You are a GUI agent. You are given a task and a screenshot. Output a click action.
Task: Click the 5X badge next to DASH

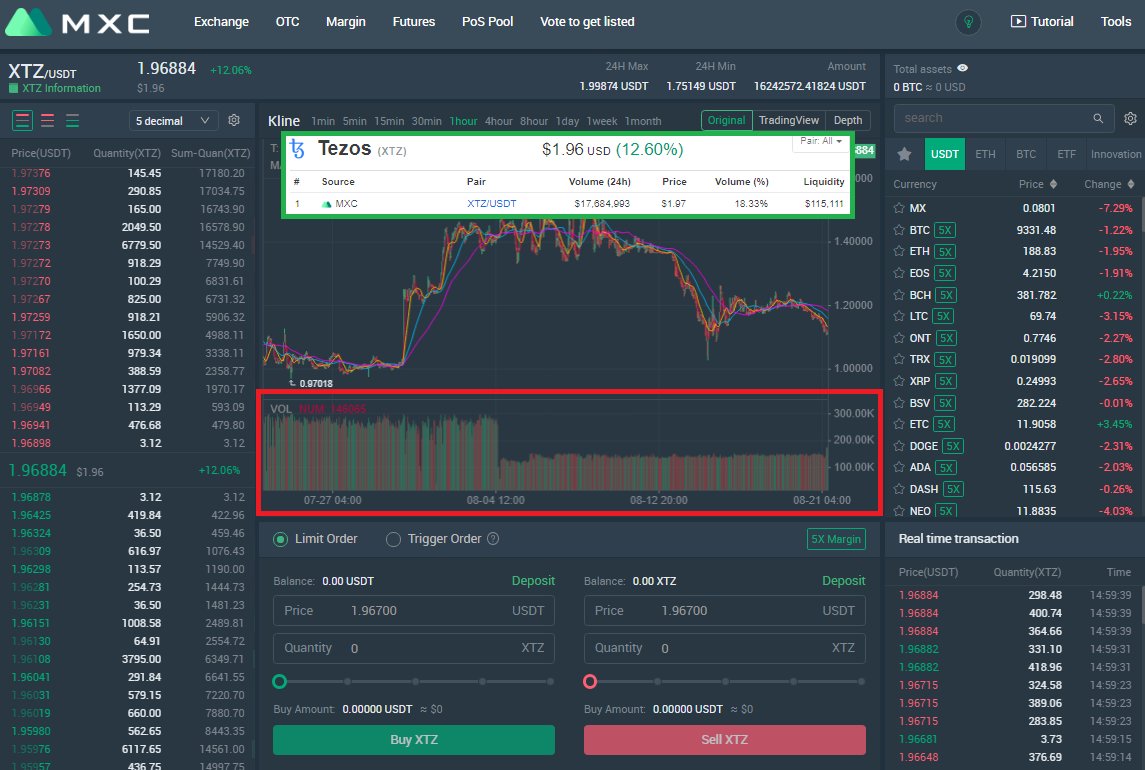click(x=953, y=489)
